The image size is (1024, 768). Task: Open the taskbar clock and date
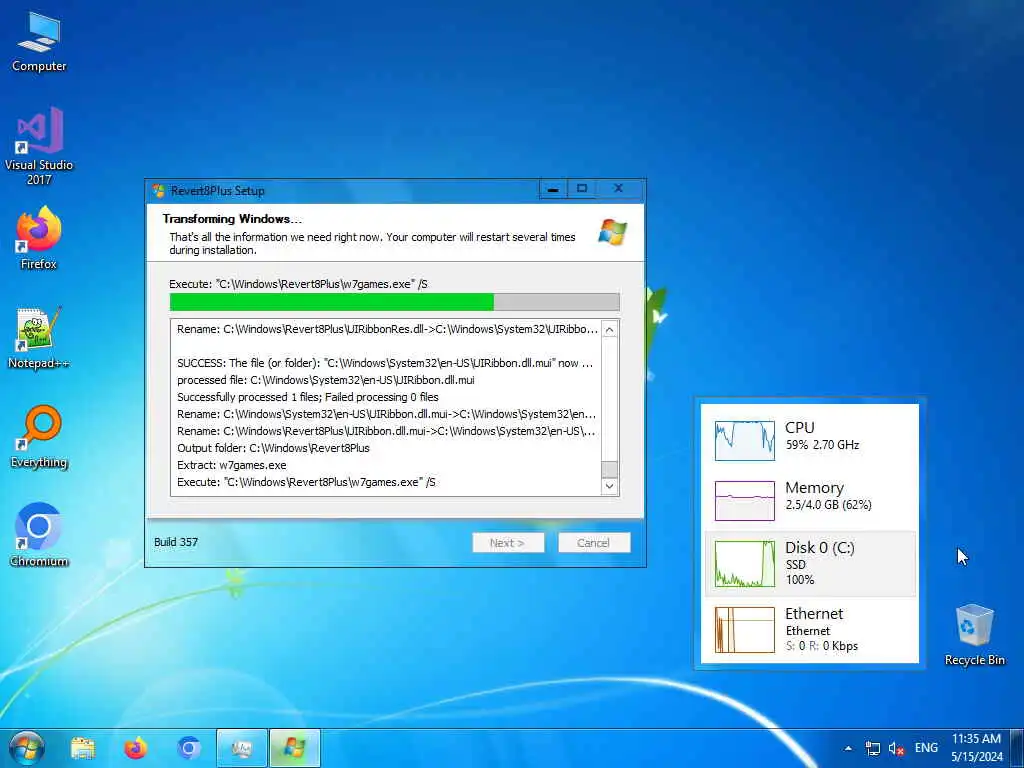(x=976, y=748)
